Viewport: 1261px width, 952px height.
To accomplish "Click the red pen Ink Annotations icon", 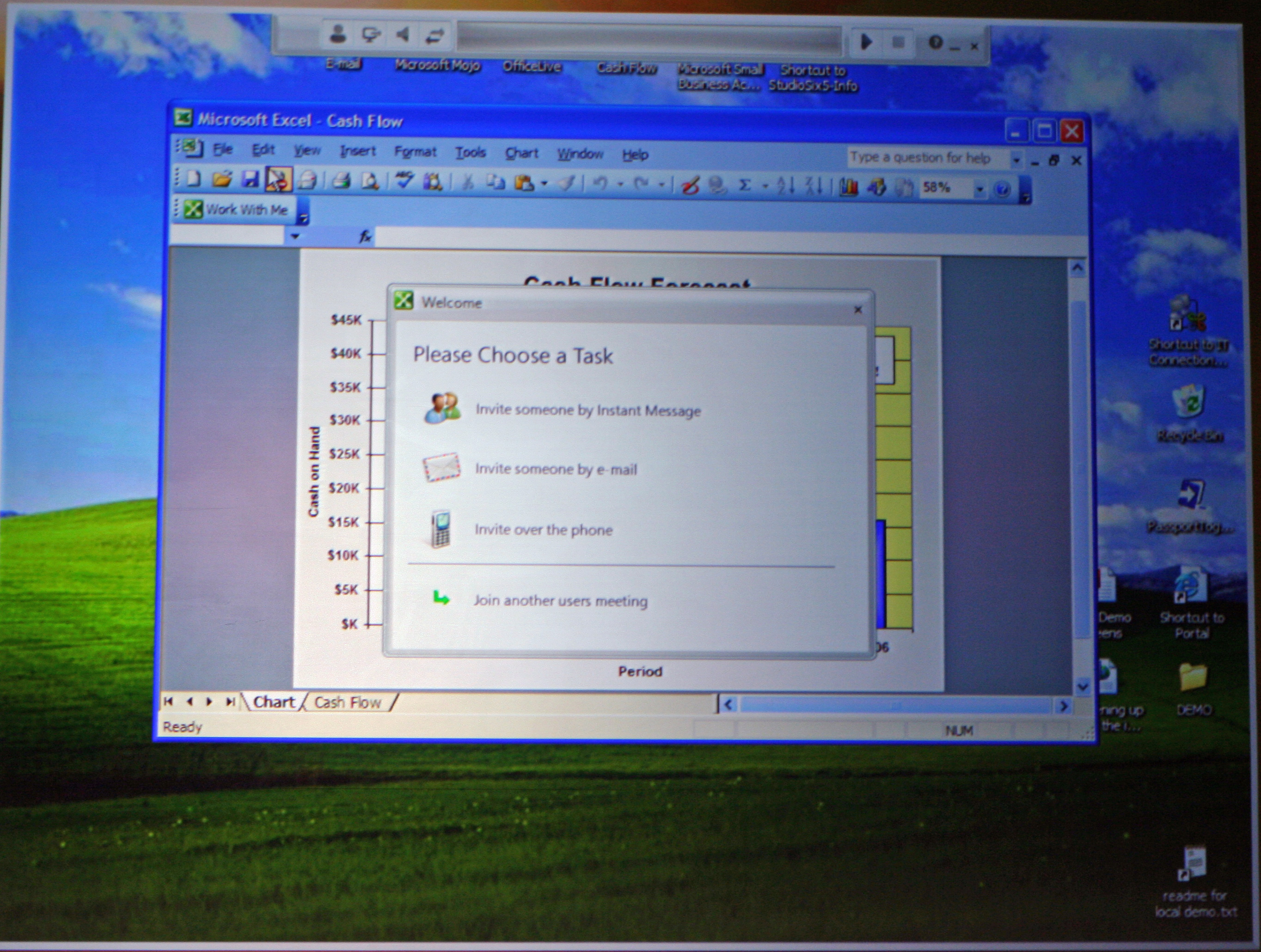I will [690, 185].
